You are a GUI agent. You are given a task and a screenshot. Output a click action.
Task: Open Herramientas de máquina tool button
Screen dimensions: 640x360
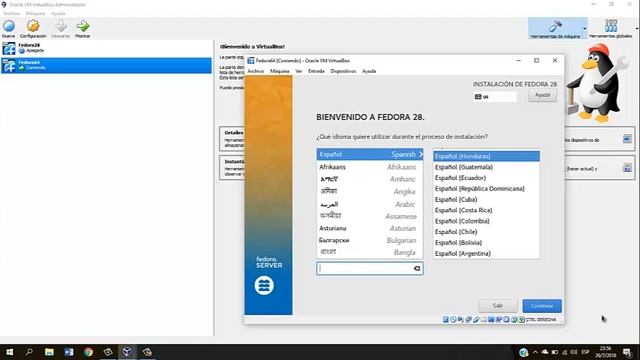(x=555, y=28)
